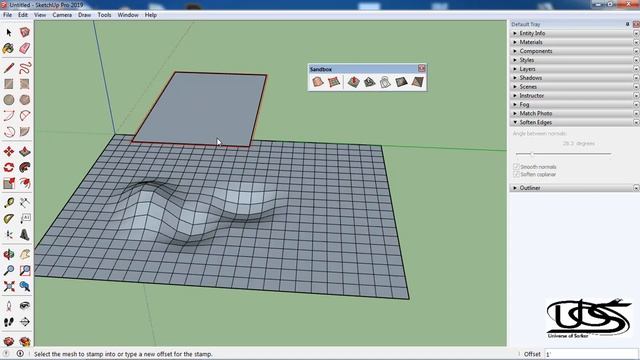This screenshot has width=640, height=360.
Task: Choose the Rotate tool
Action: (9, 167)
